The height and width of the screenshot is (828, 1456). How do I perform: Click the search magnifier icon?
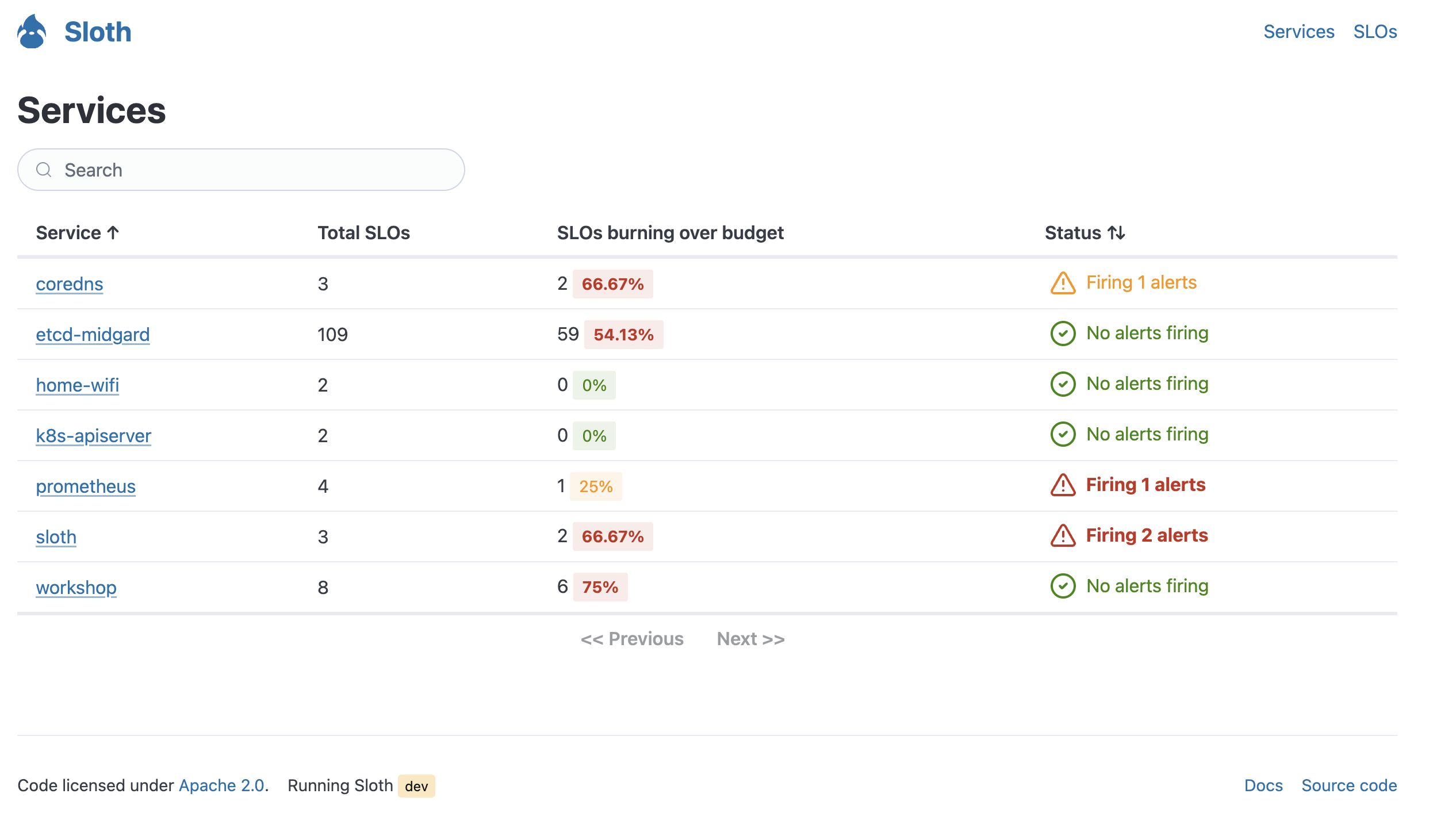tap(44, 170)
